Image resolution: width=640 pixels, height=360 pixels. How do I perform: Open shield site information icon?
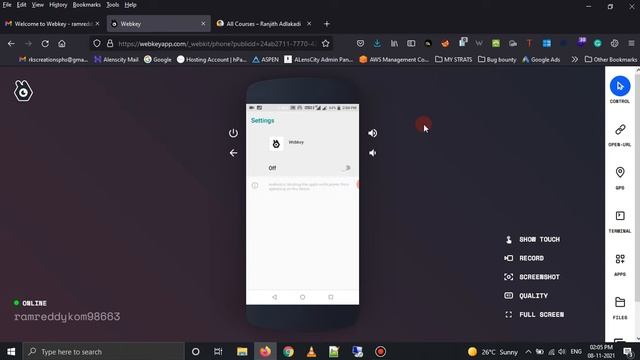(x=97, y=43)
